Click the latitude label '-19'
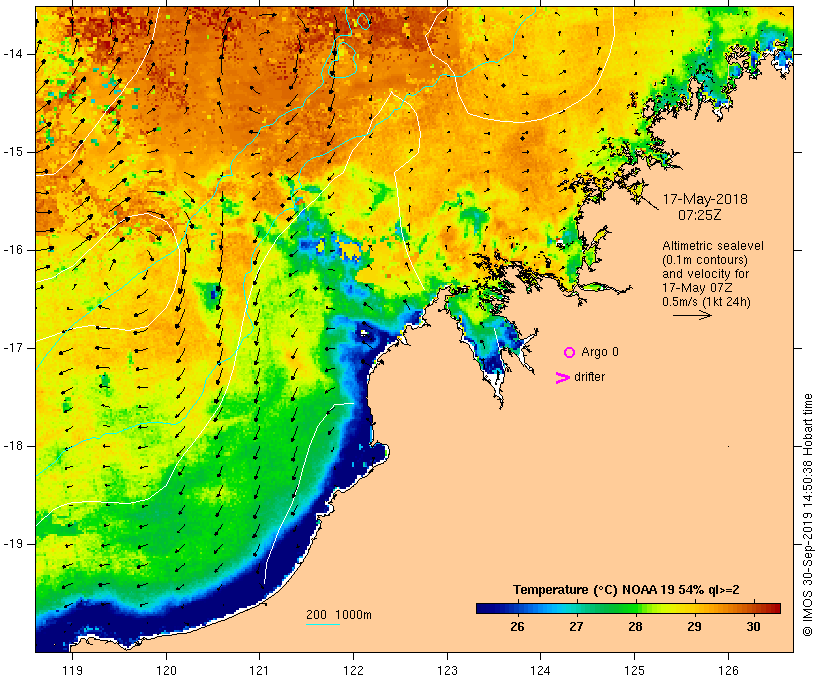The height and width of the screenshot is (680, 820). point(13,544)
